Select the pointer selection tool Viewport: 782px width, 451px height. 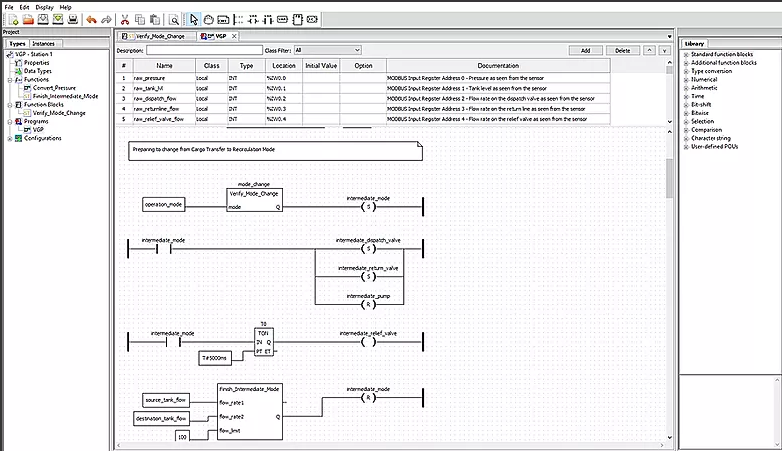tap(193, 19)
